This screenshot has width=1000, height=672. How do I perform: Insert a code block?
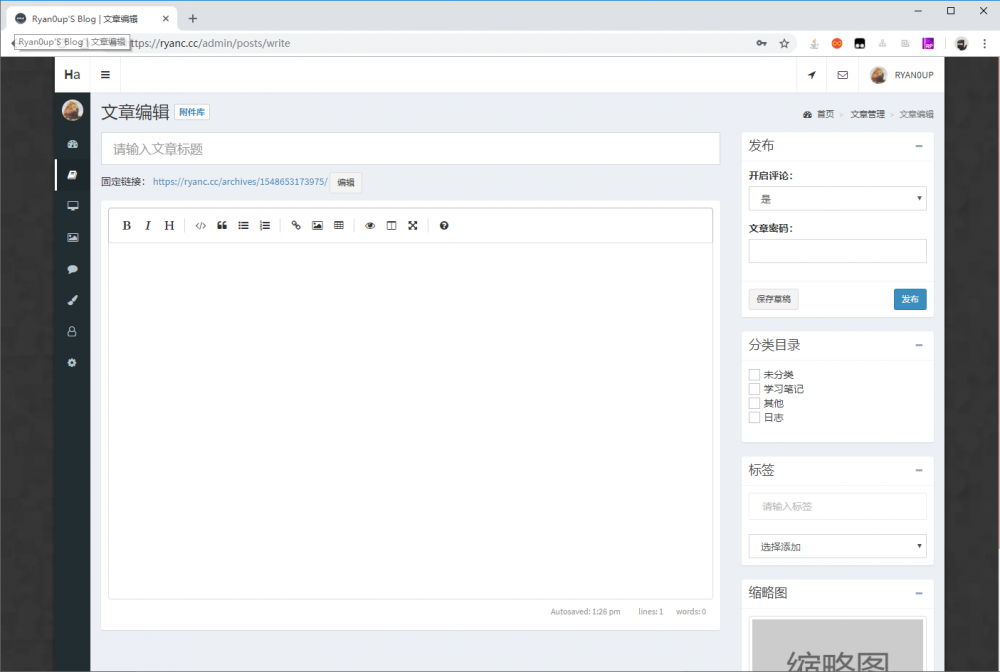tap(200, 225)
